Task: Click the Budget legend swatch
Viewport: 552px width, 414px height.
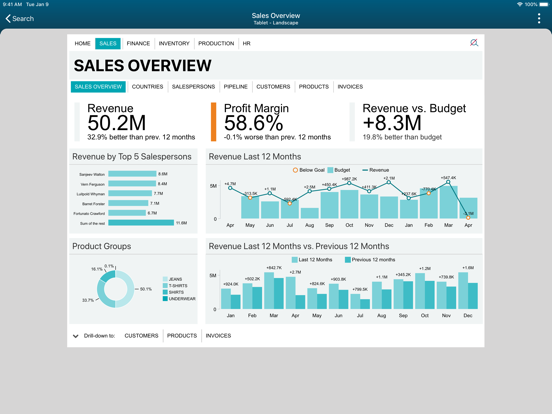Action: [330, 170]
